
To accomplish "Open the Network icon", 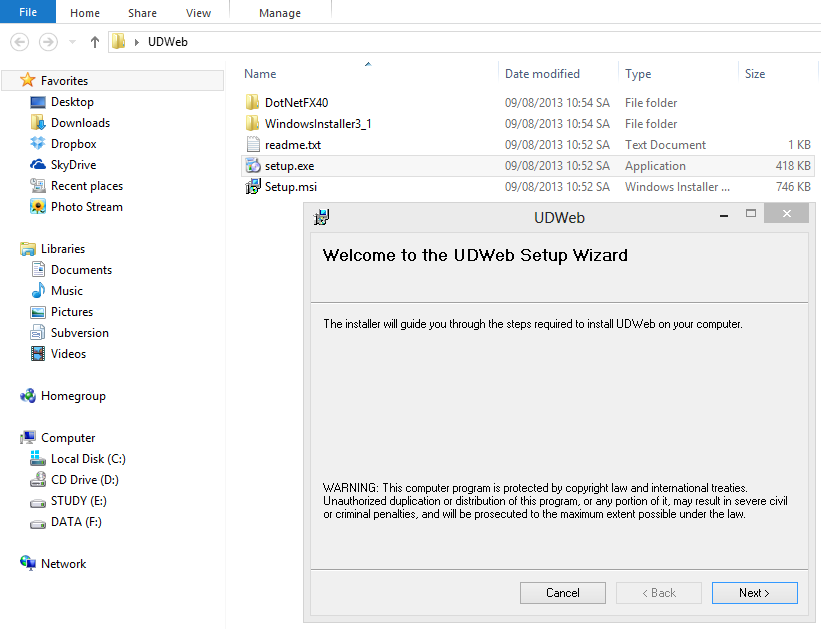I will point(28,563).
